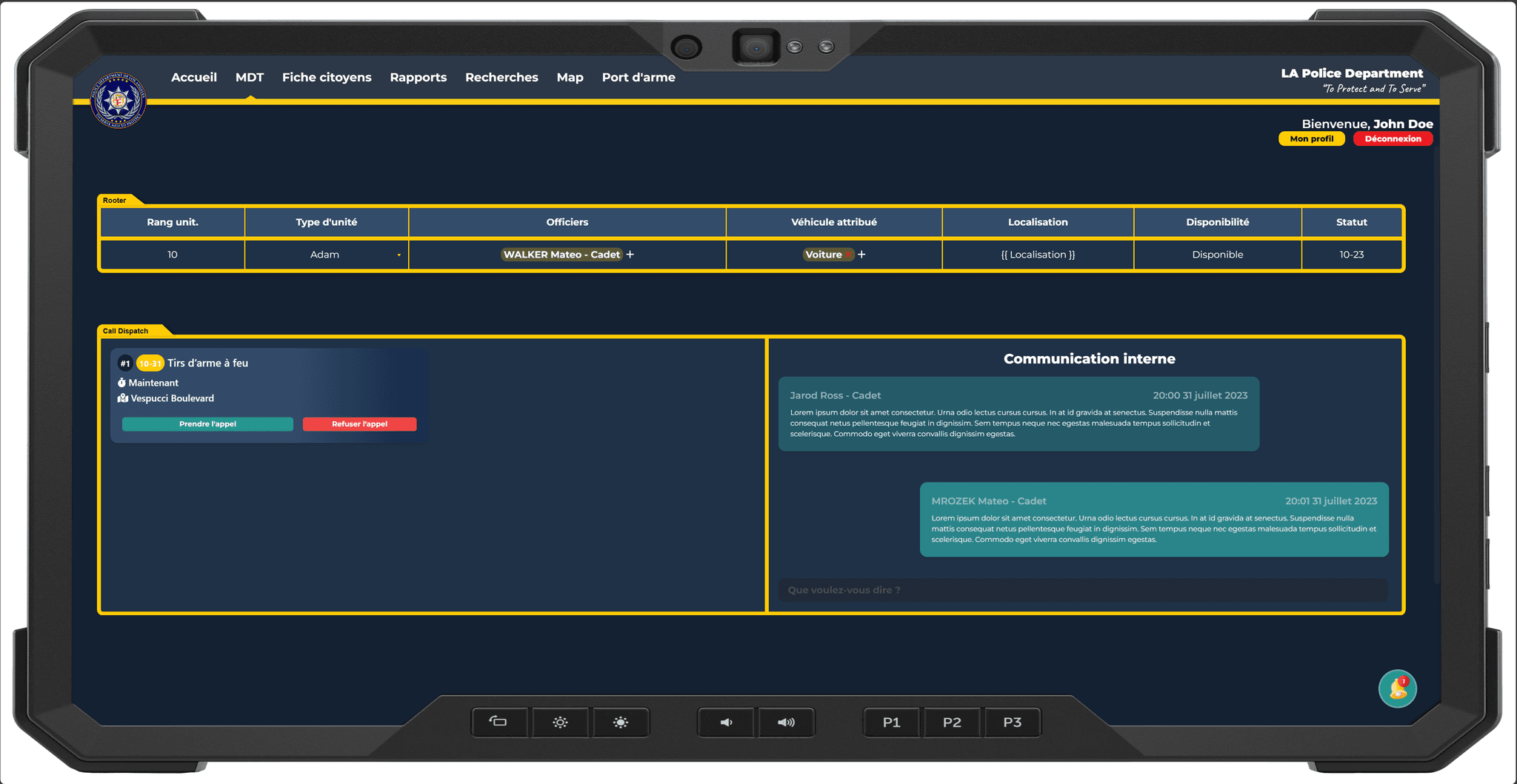Click the plus icon to add an officer
The height and width of the screenshot is (784, 1517).
630,255
